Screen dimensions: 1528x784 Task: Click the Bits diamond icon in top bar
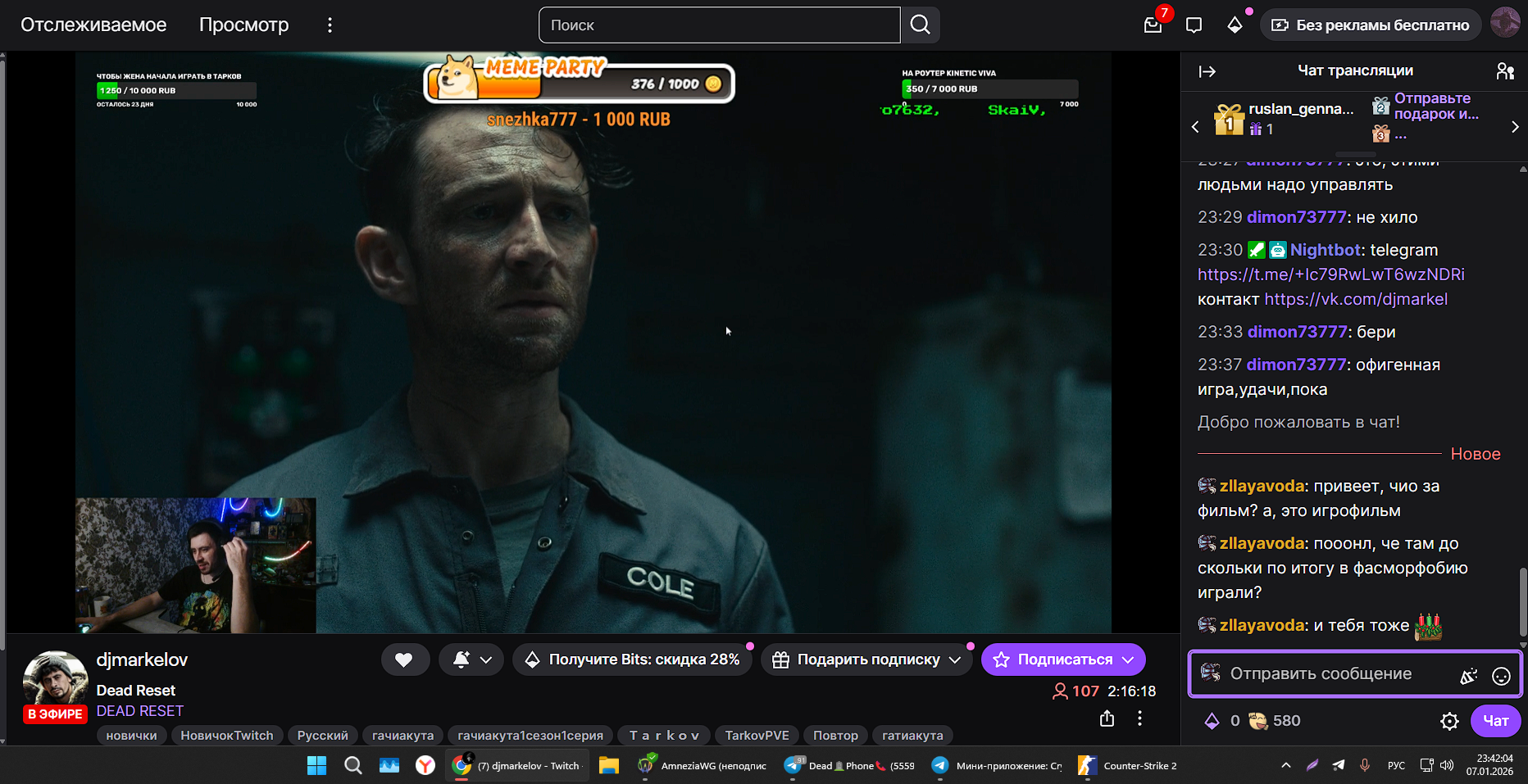tap(1235, 25)
